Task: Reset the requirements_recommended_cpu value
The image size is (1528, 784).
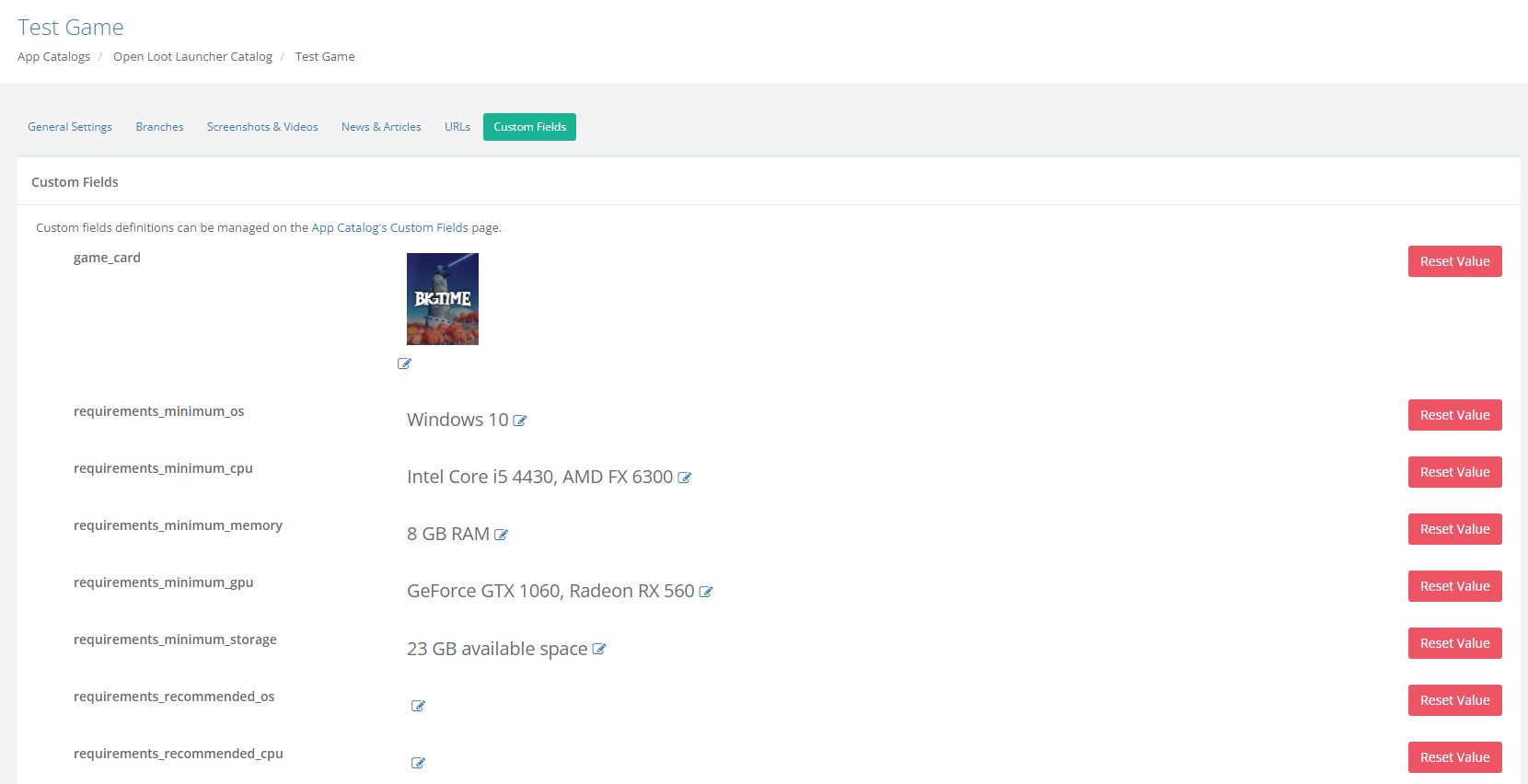Action: [x=1454, y=757]
